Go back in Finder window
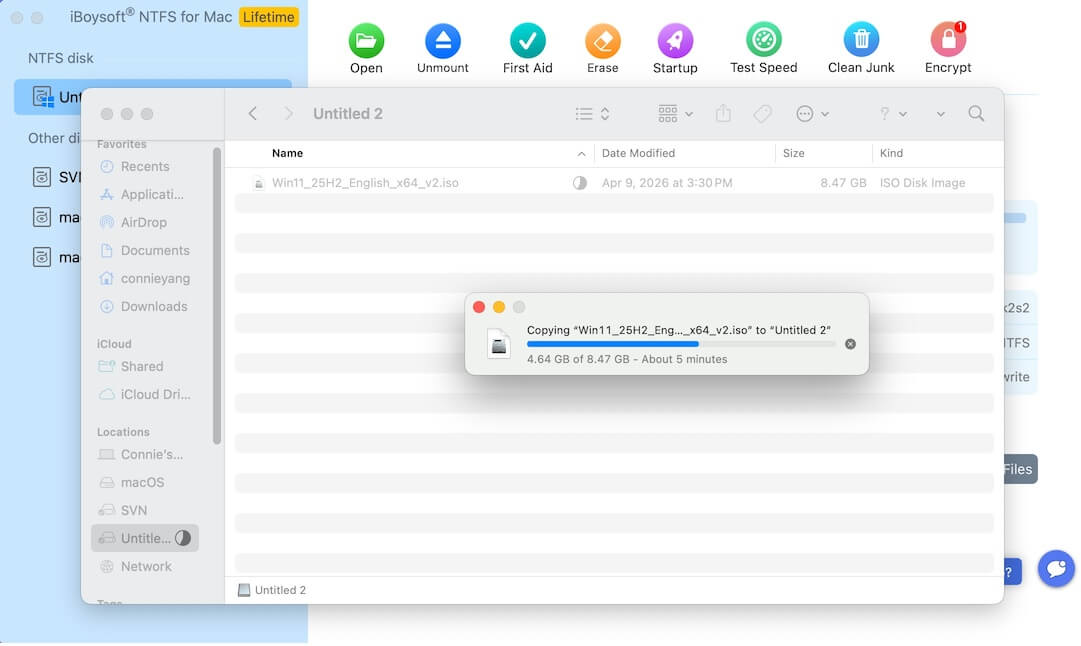Image resolution: width=1081 pixels, height=646 pixels. (253, 114)
